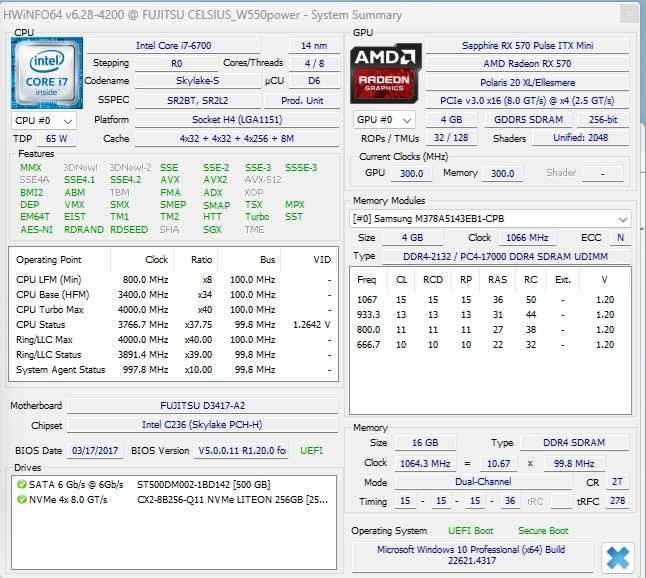
Task: Click the SSE4.2 feature flag
Action: (126, 180)
